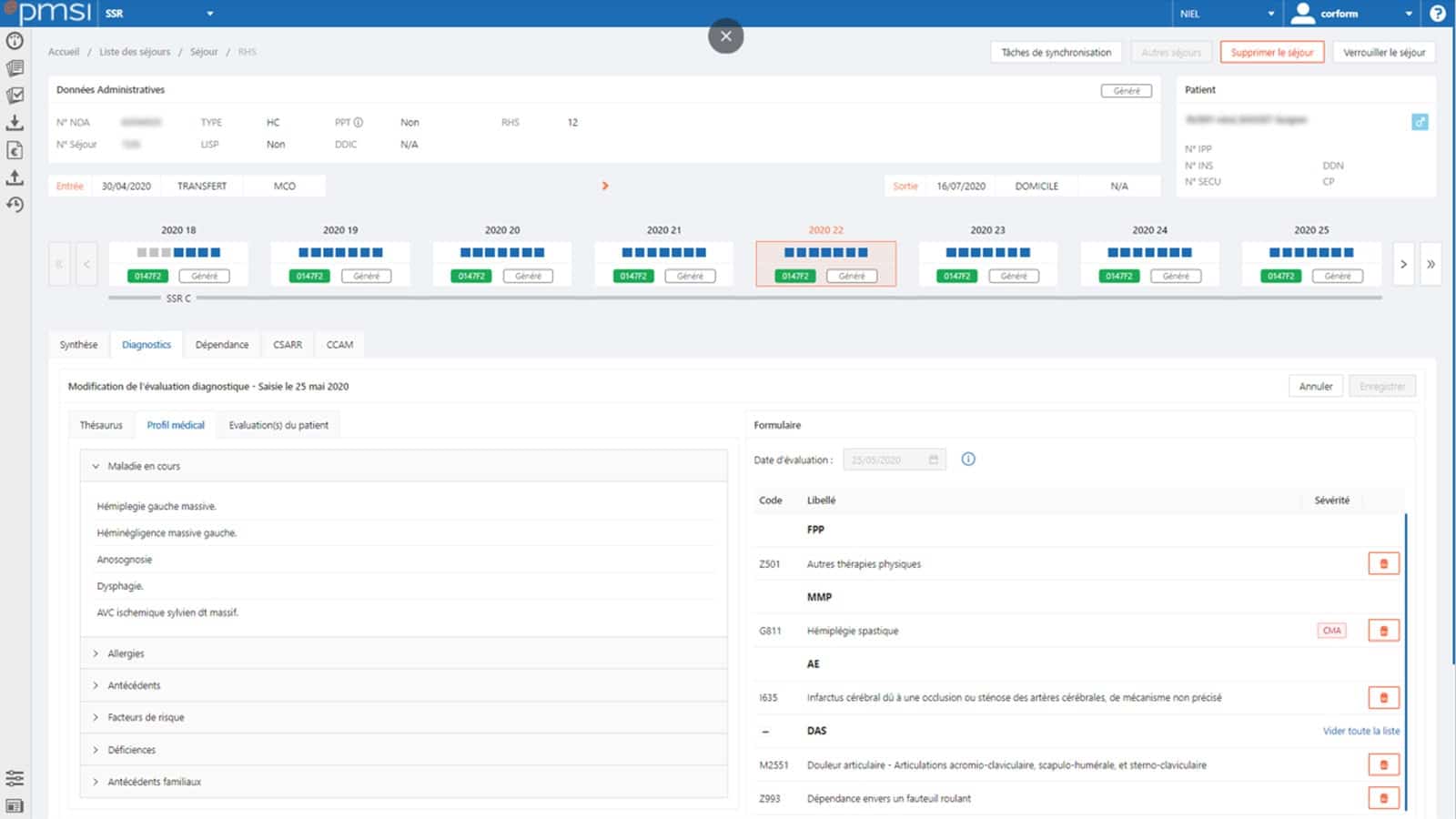Viewport: 1456px width, 819px height.
Task: Switch to the Synthèse tab
Action: pyautogui.click(x=79, y=345)
